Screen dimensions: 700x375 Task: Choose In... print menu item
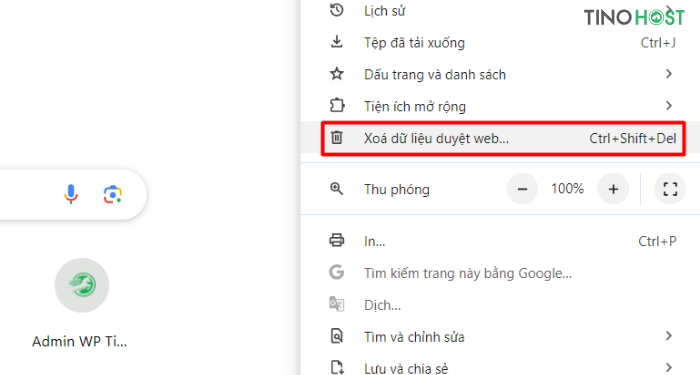pyautogui.click(x=500, y=241)
